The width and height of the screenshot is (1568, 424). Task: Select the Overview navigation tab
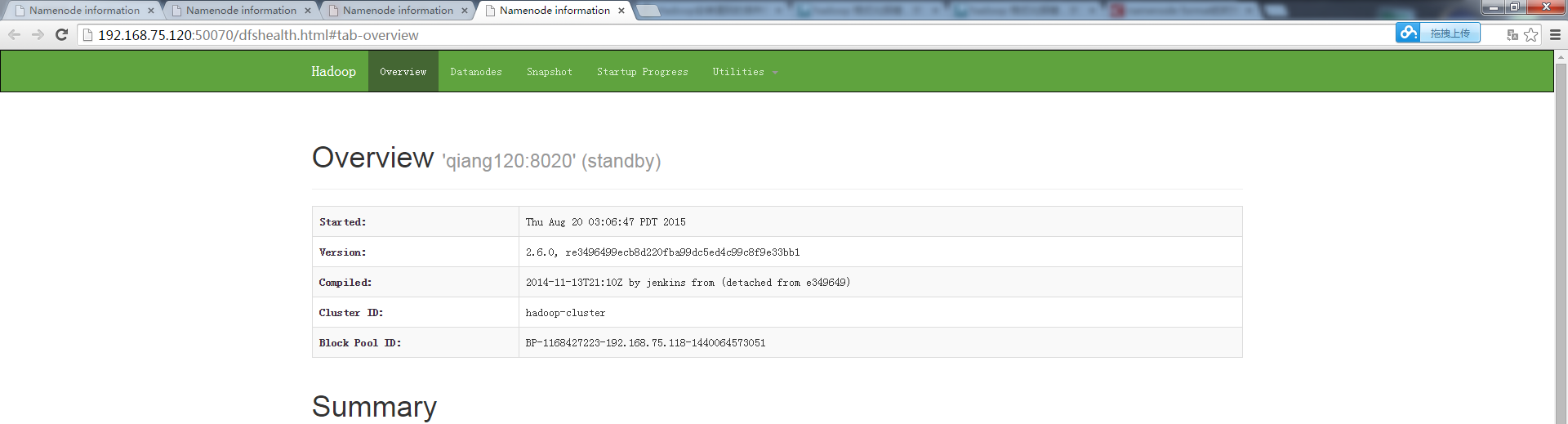(403, 72)
